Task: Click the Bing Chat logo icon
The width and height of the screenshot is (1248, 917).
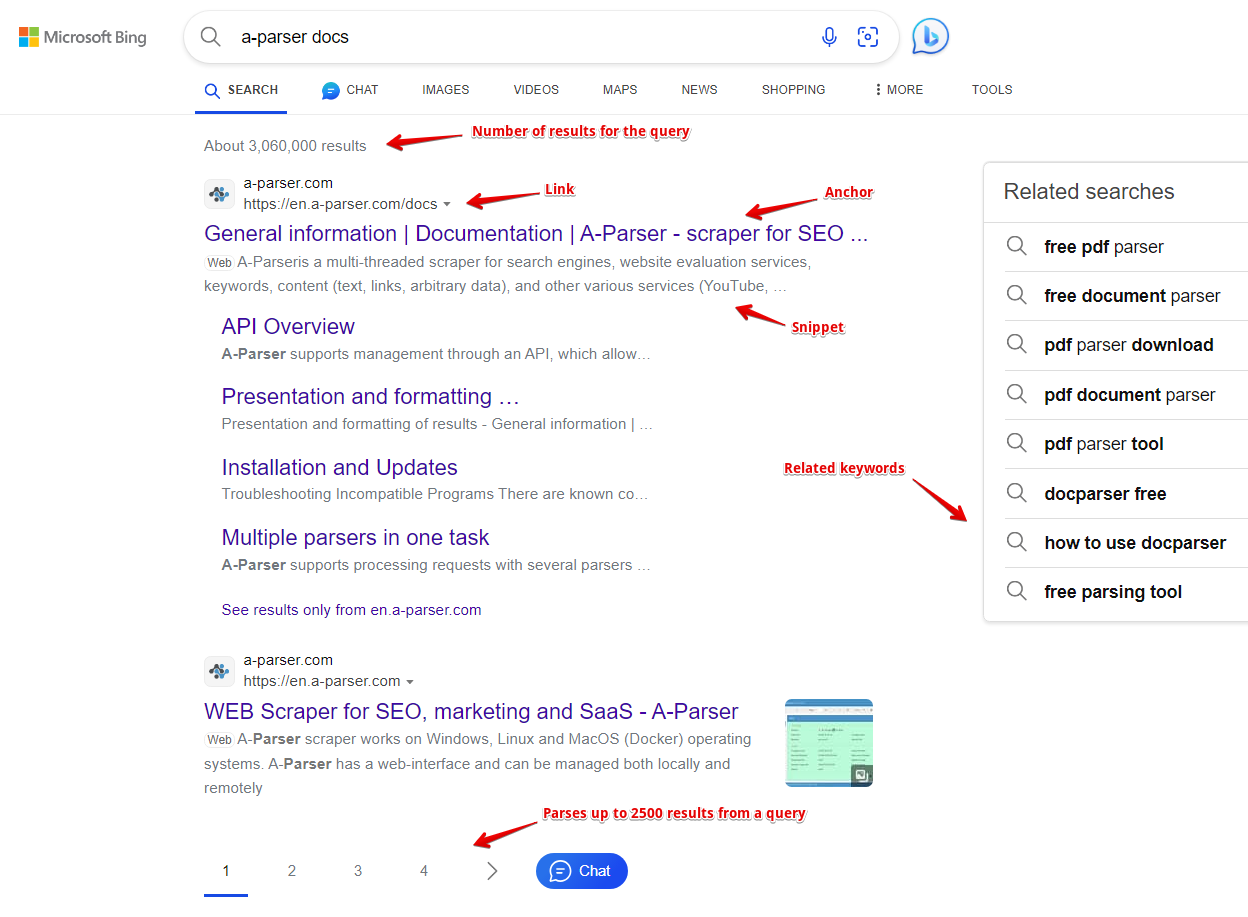Action: [x=931, y=37]
